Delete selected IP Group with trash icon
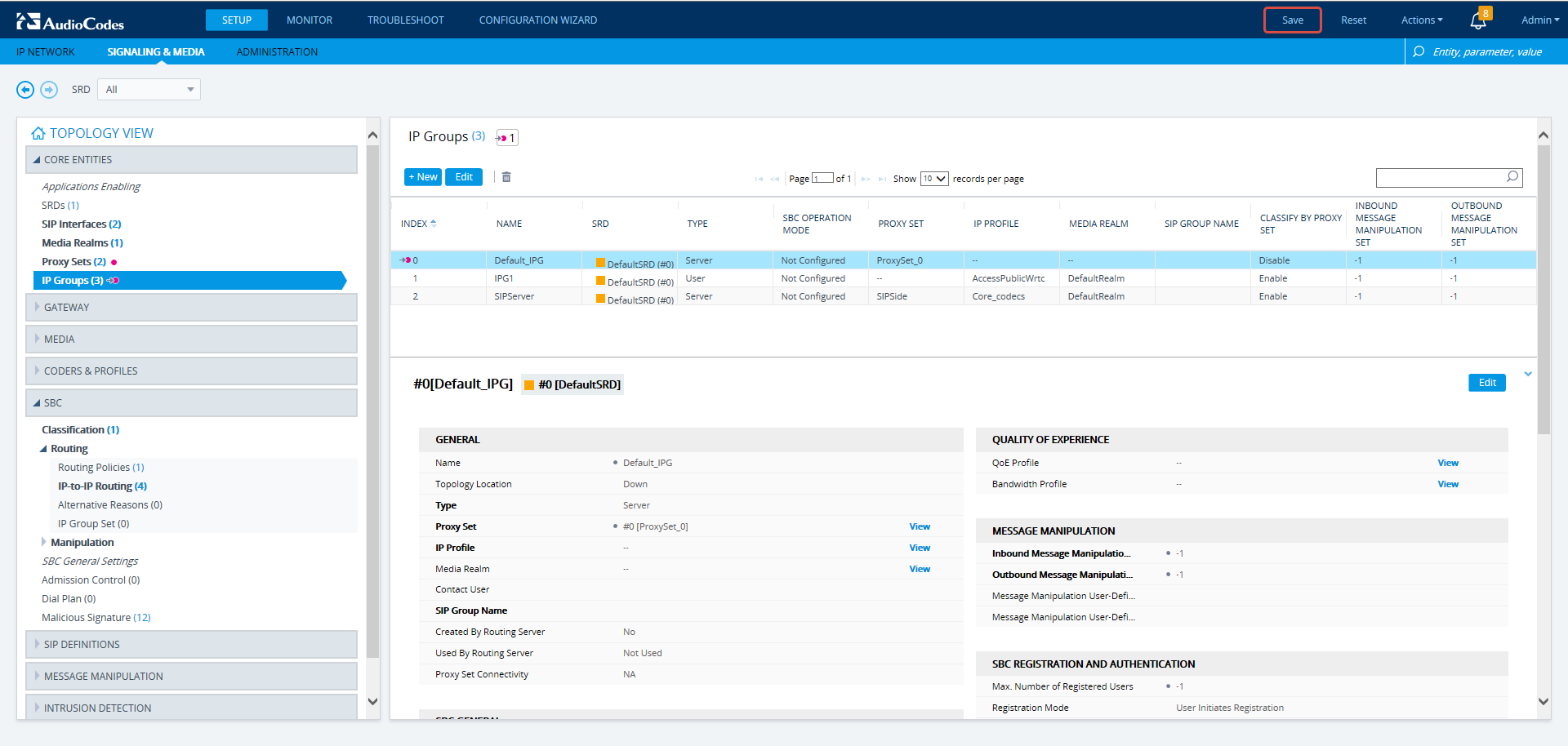The height and width of the screenshot is (746, 1568). click(506, 177)
